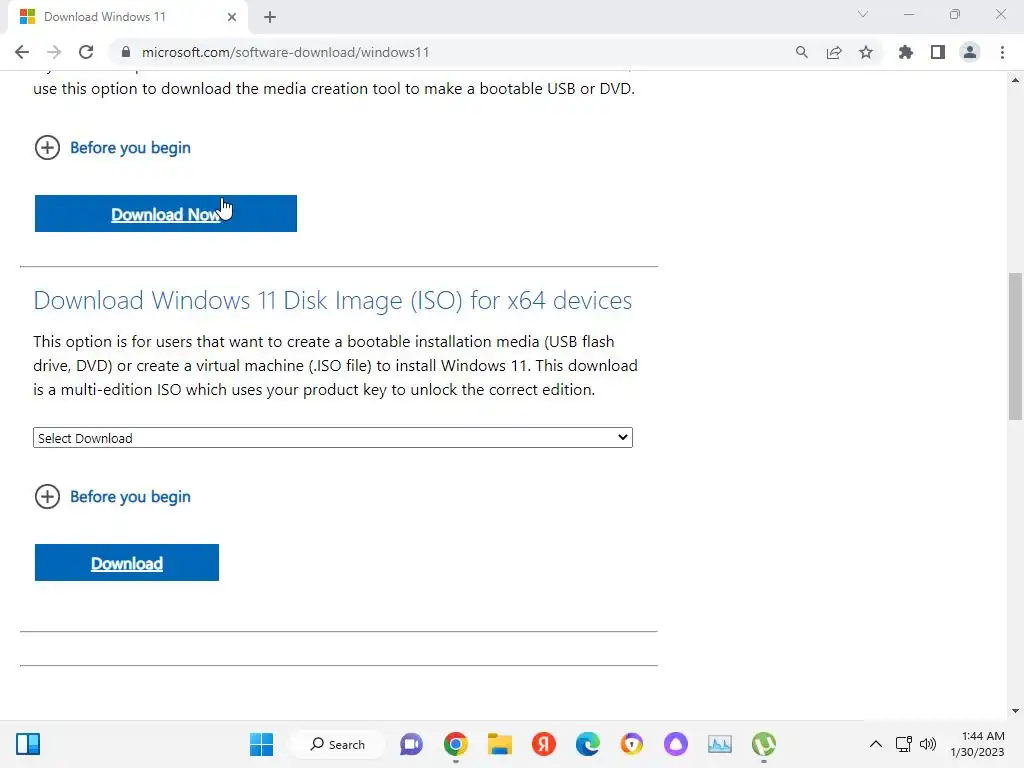1024x768 pixels.
Task: Launch the Chat app from taskbar
Action: click(411, 744)
